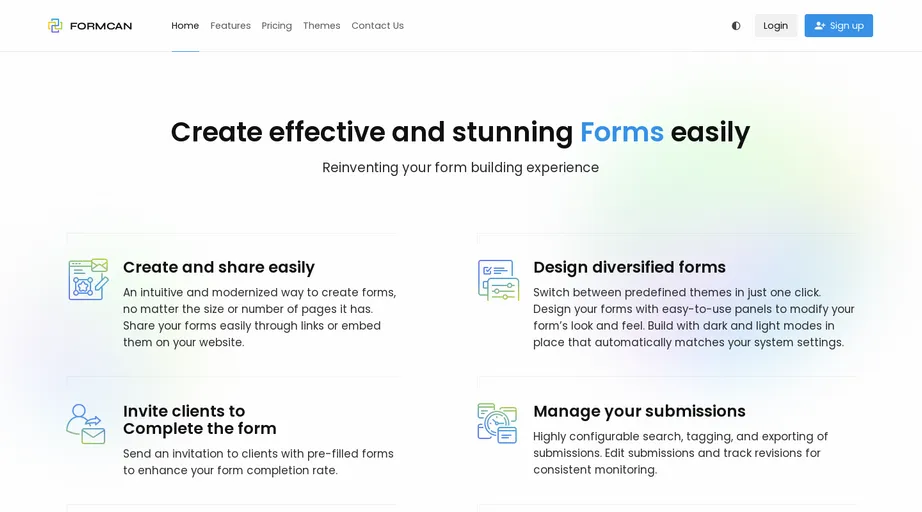Click the FORMCAN brand name
Image resolution: width=922 pixels, height=512 pixels.
[101, 26]
